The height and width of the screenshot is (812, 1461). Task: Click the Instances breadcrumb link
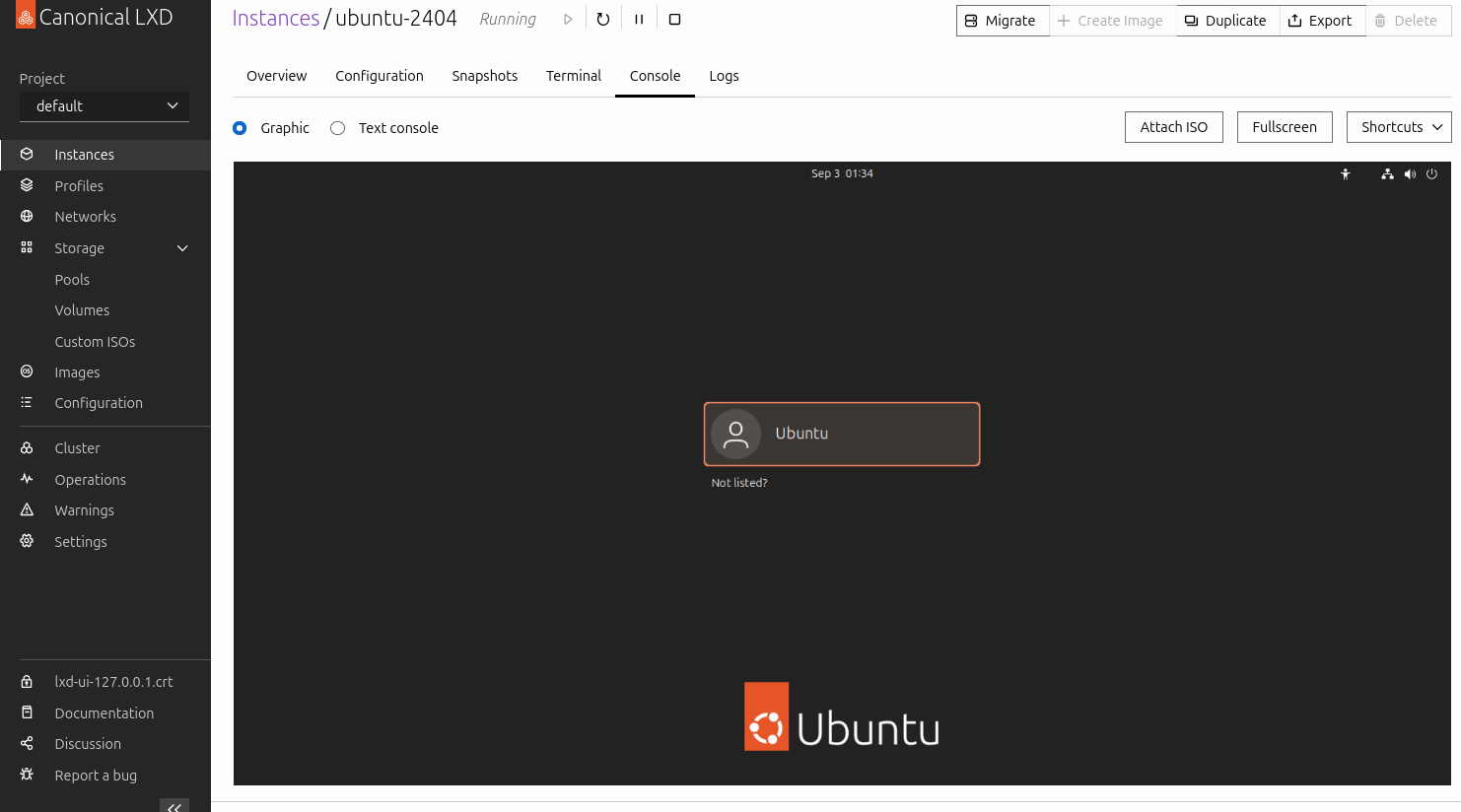pyautogui.click(x=276, y=19)
